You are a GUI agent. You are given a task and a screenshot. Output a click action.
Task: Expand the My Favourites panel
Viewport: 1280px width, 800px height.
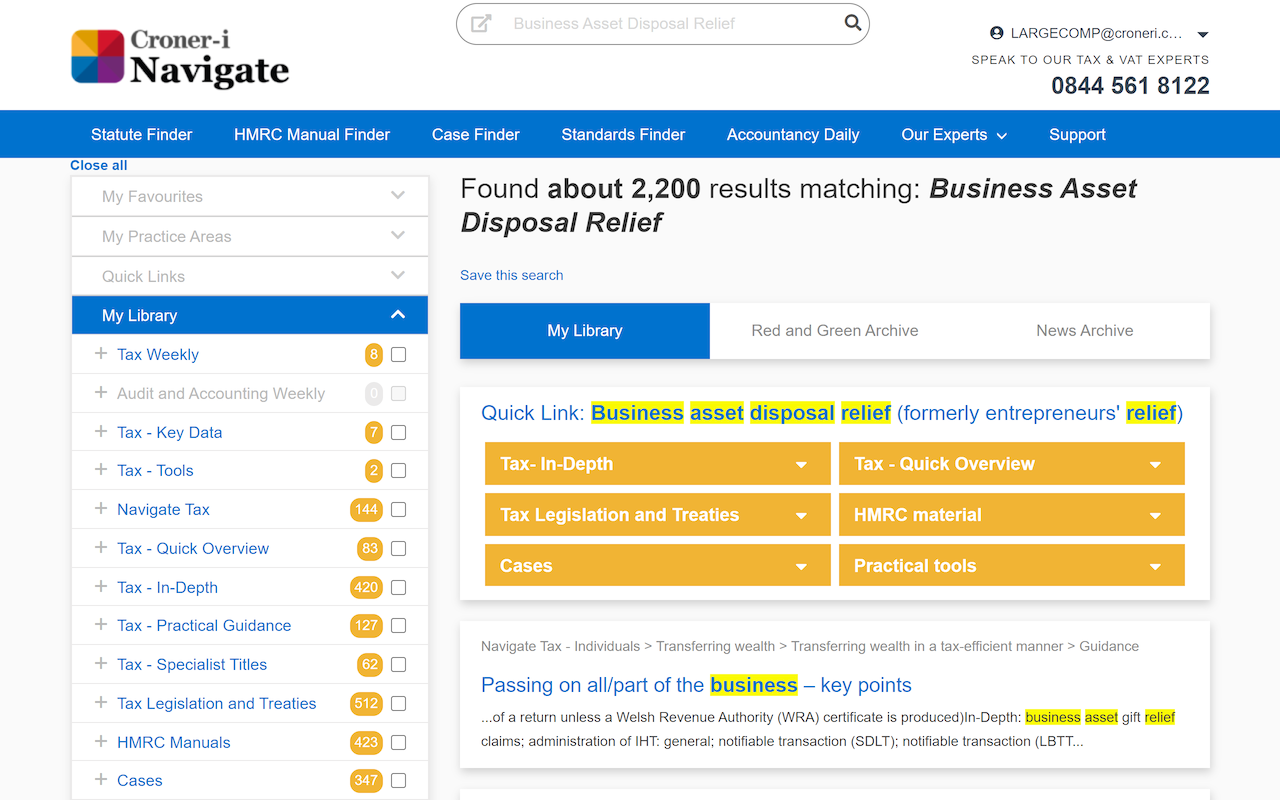pos(250,196)
